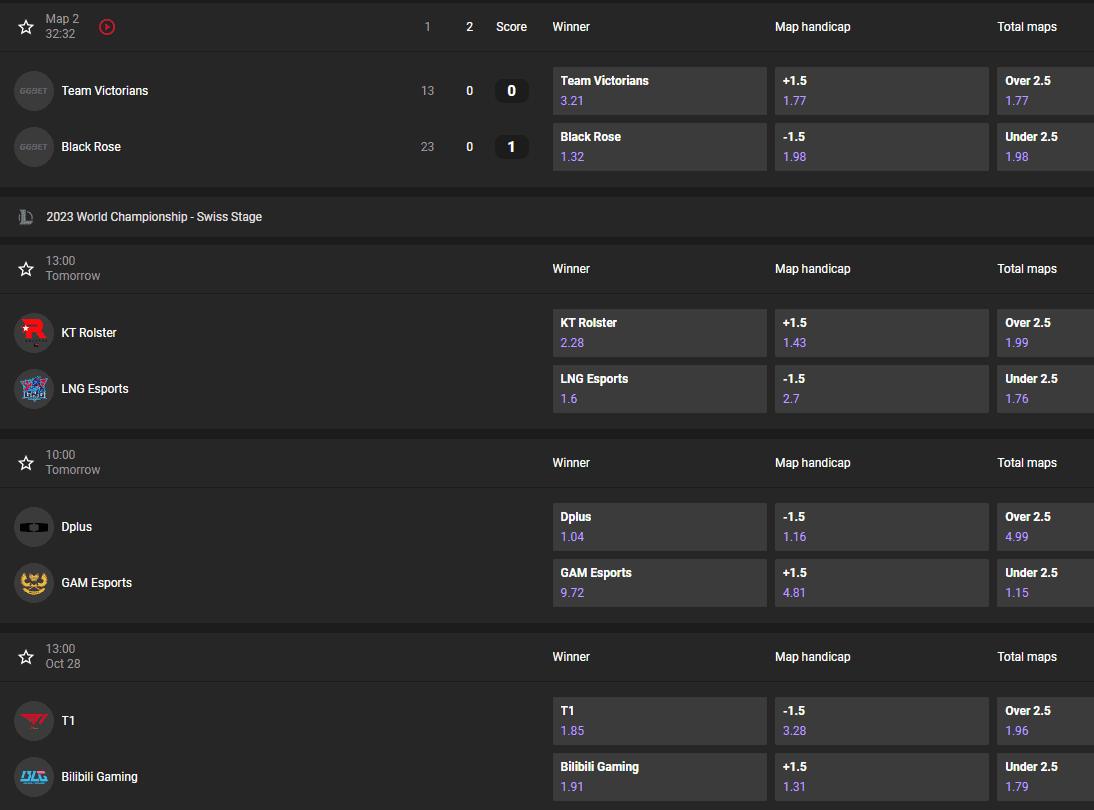Bet on Black Rose winner at 1.32
Screen dimensions: 1094x810
click(659, 147)
